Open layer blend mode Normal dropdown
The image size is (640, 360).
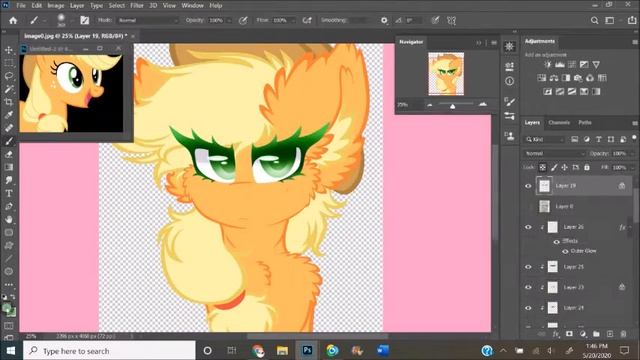(x=555, y=153)
